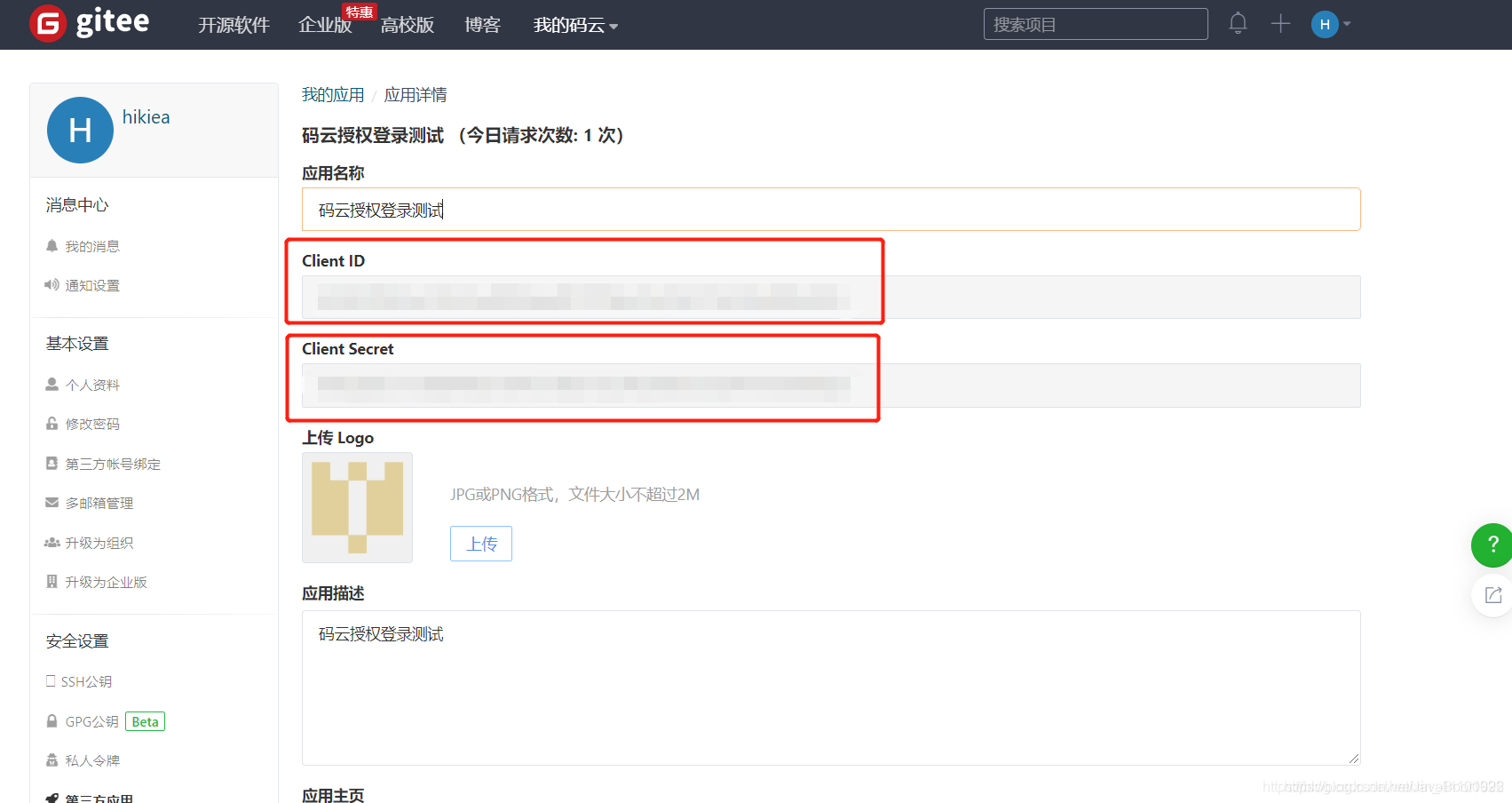Click the Beta badge
The width and height of the screenshot is (1512, 803).
[x=145, y=721]
